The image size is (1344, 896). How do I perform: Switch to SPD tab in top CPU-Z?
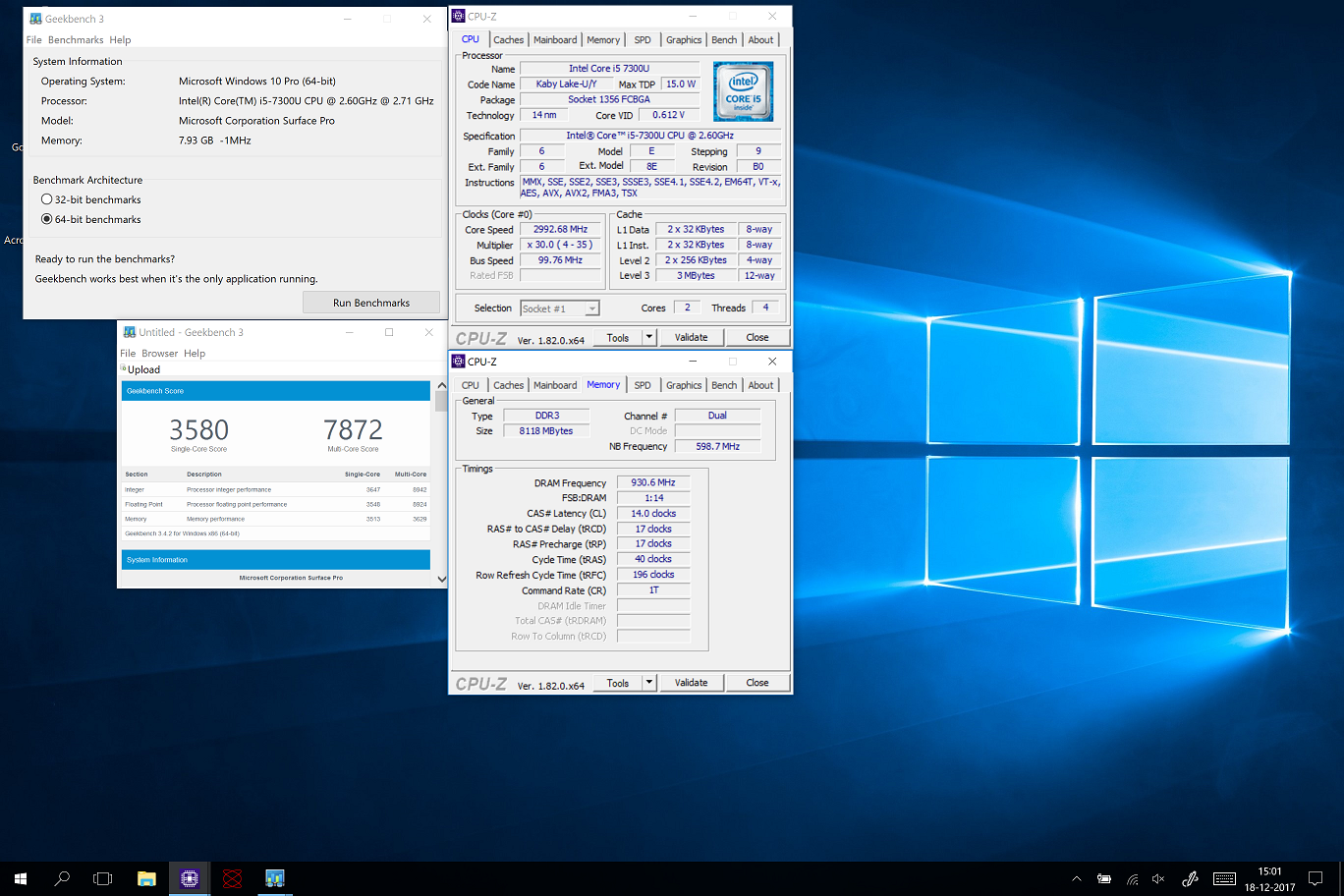(x=643, y=40)
